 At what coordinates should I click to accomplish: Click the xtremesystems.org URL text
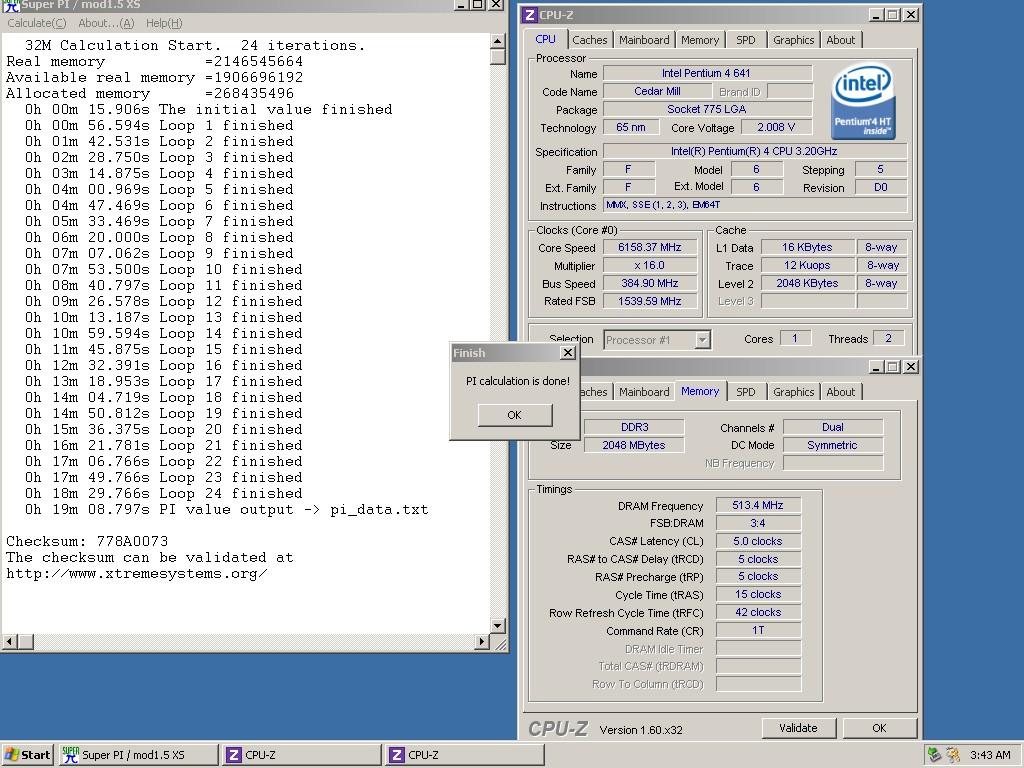click(136, 574)
